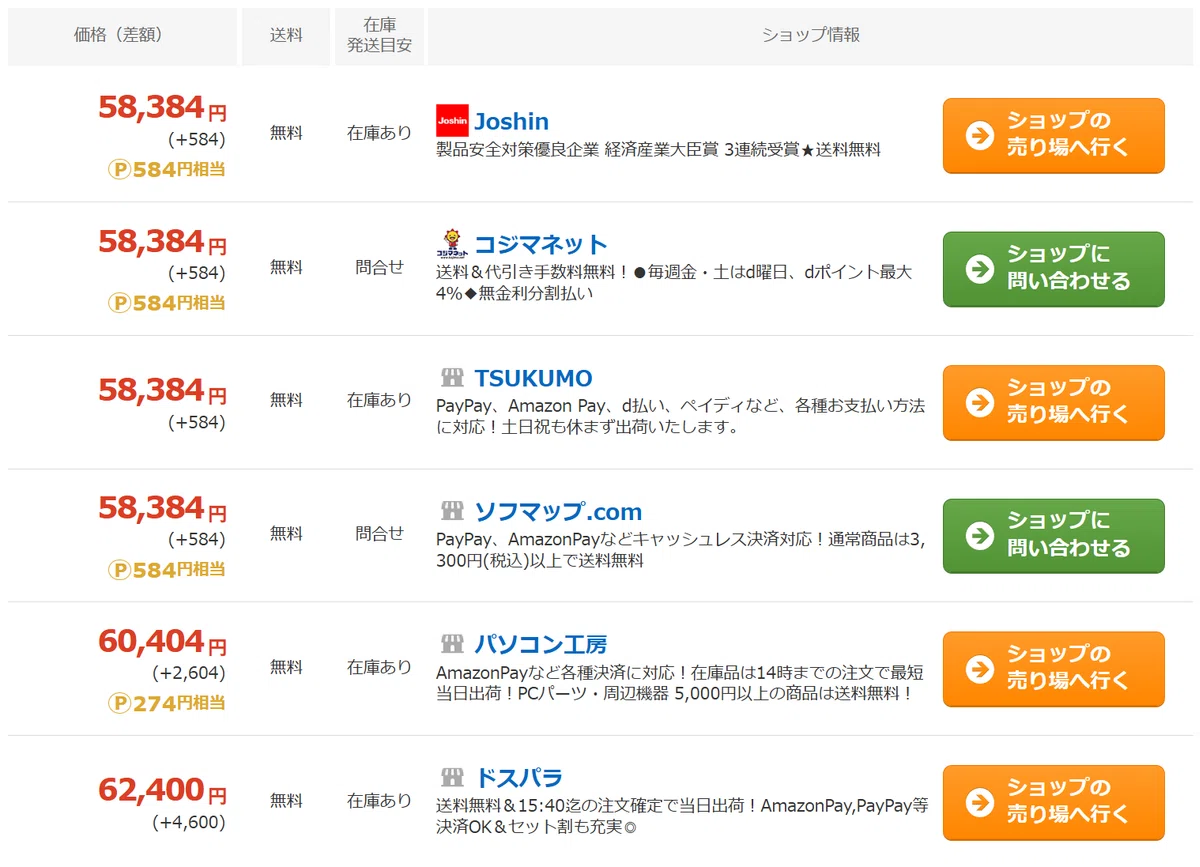Go to パソコン工房's sales page button
The image size is (1200, 867).
1054,669
